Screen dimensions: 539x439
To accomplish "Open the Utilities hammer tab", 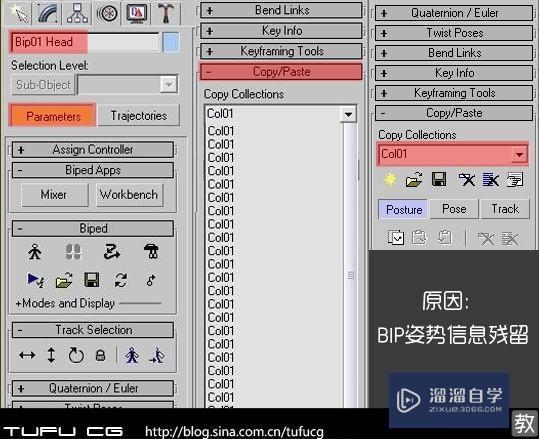I will (166, 13).
